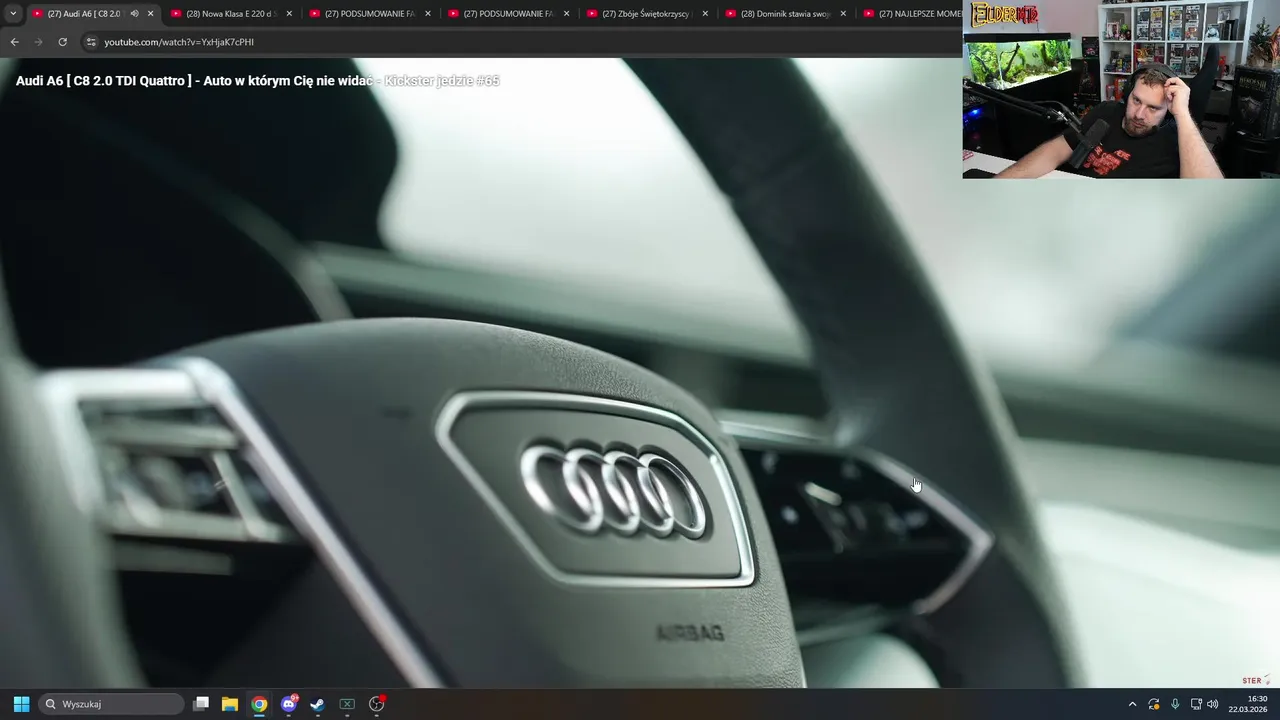Open File Explorer from the taskbar
The width and height of the screenshot is (1280, 720).
tap(230, 704)
